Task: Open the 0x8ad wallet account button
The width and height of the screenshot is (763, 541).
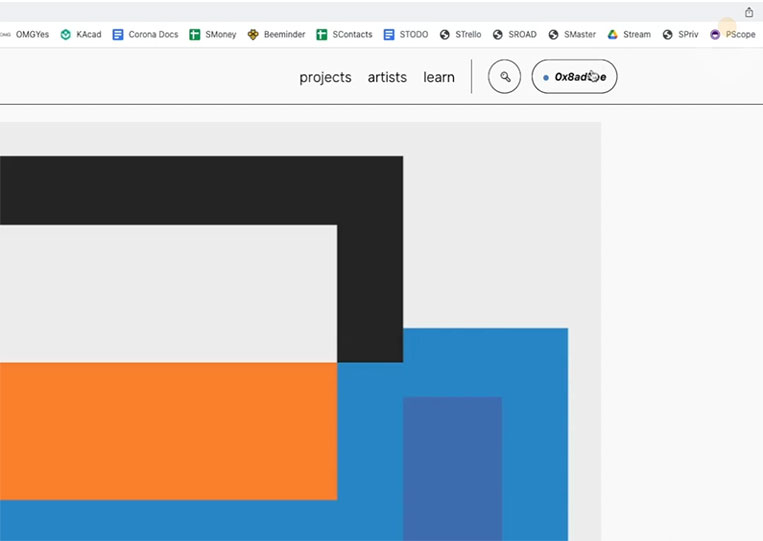Action: 574,76
